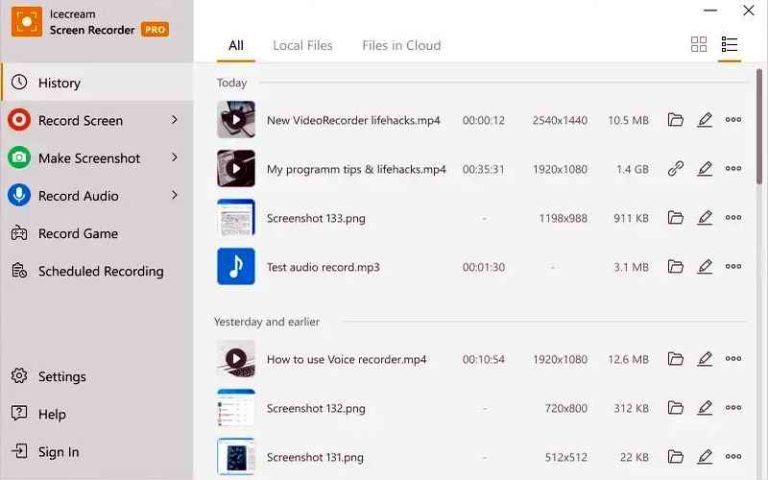Click the Record Audio microphone icon
The width and height of the screenshot is (768, 480).
[x=19, y=196]
